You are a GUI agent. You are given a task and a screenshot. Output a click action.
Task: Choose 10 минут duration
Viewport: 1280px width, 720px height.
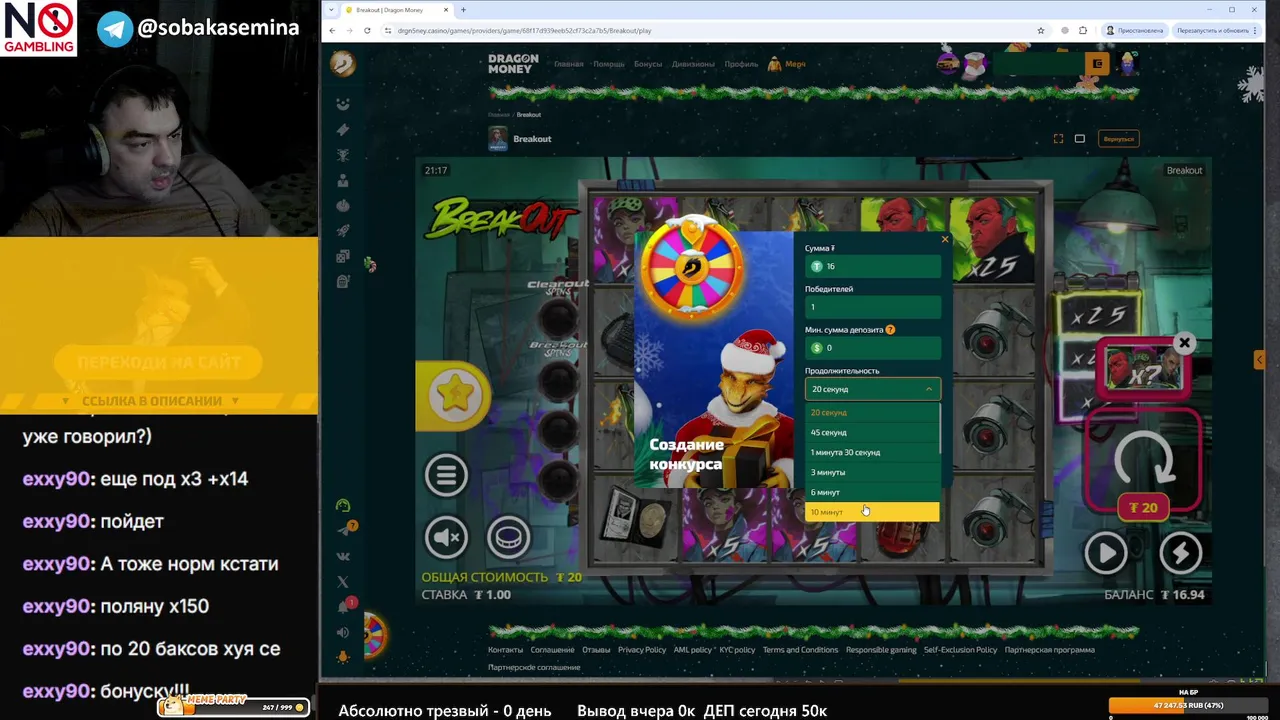point(873,512)
